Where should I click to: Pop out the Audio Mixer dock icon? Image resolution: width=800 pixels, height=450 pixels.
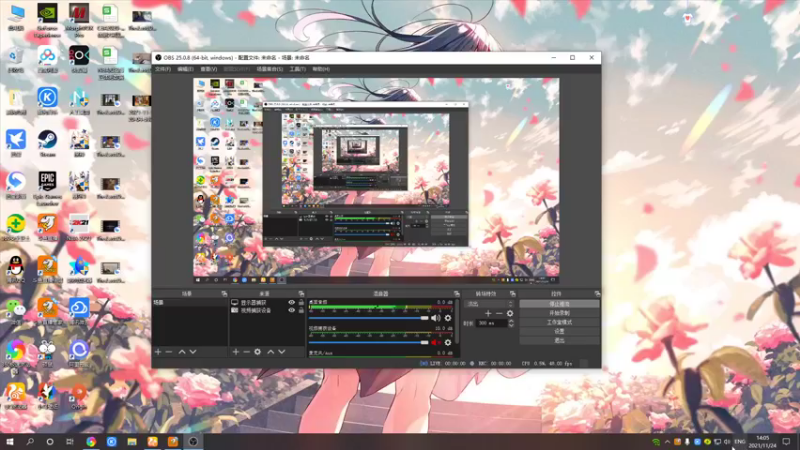click(457, 294)
